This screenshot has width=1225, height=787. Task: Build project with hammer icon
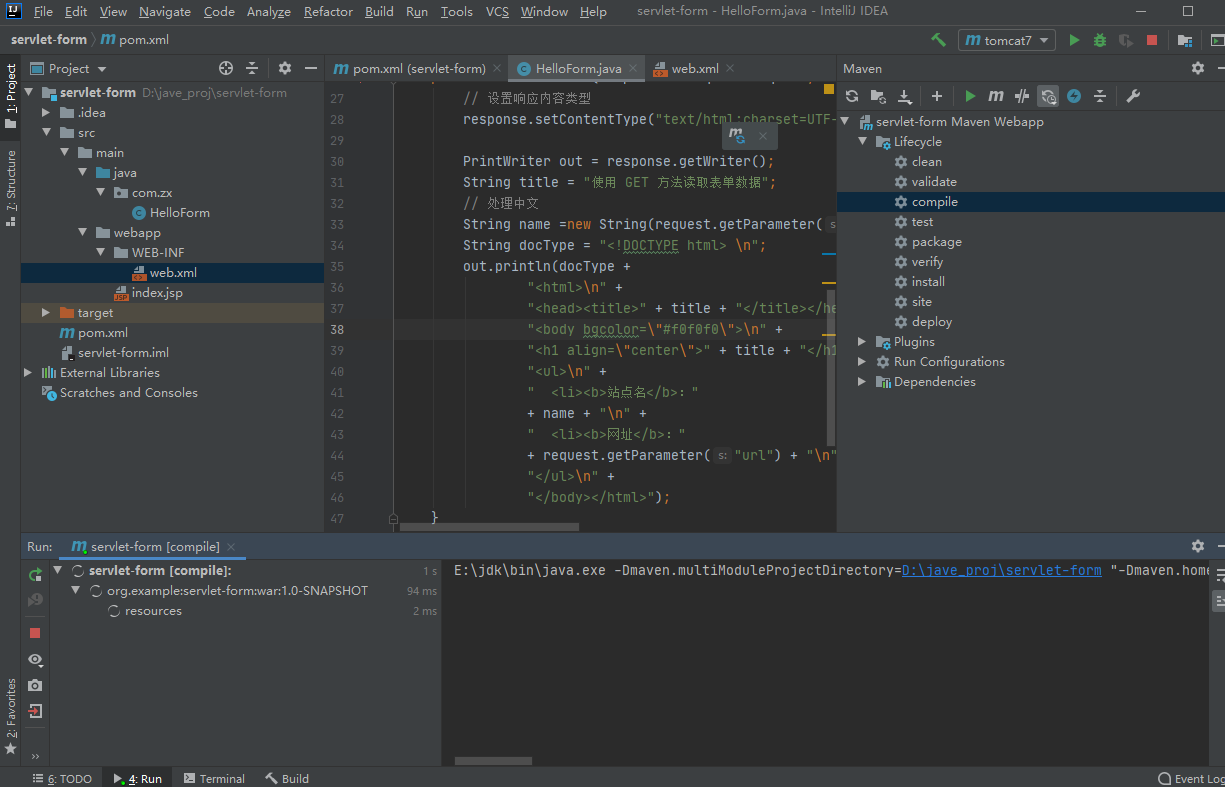point(938,40)
